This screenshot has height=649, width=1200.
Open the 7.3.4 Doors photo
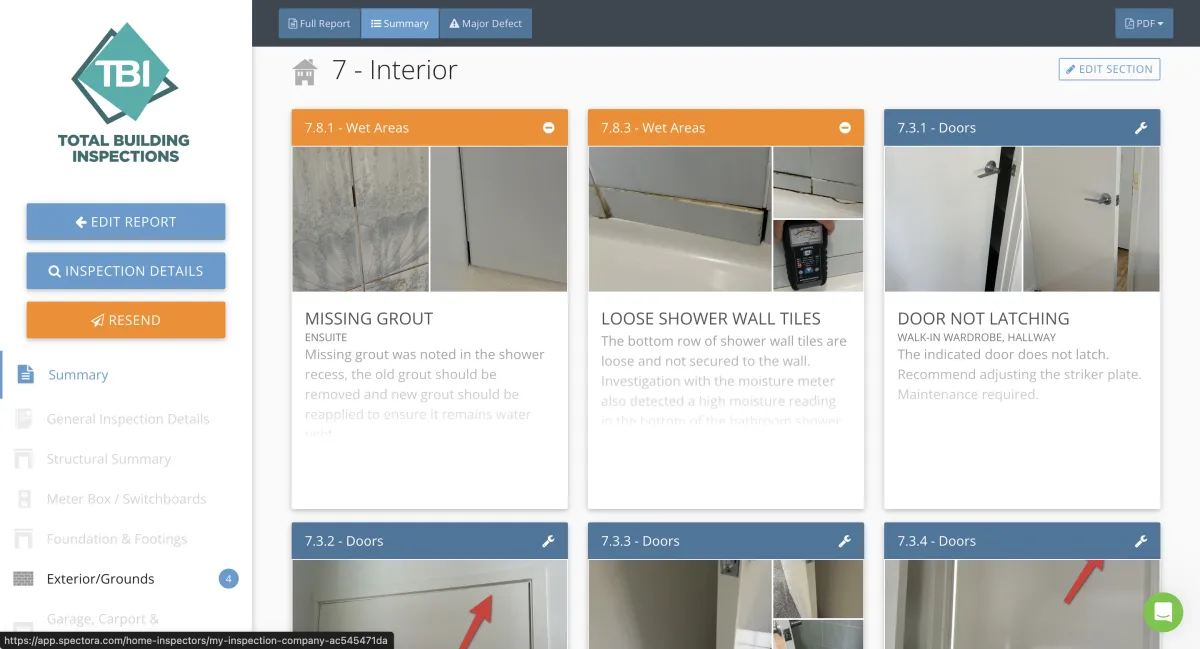[x=1022, y=604]
